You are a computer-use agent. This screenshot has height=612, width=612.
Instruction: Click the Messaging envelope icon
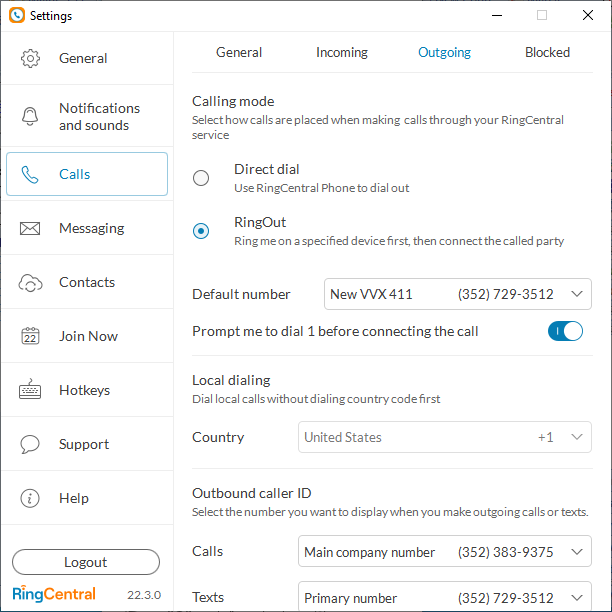tap(30, 228)
